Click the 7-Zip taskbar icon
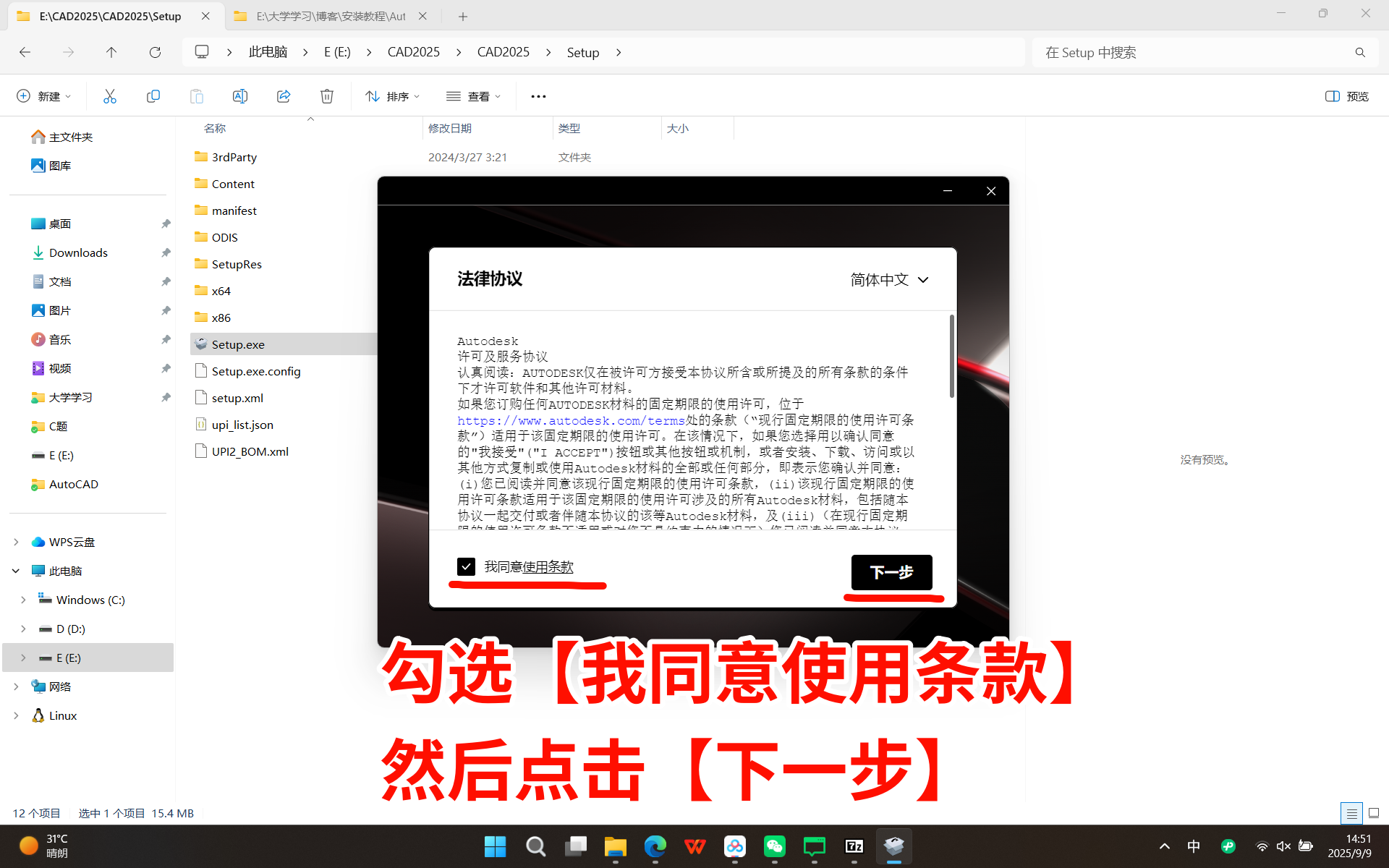The height and width of the screenshot is (868, 1389). pos(854,846)
